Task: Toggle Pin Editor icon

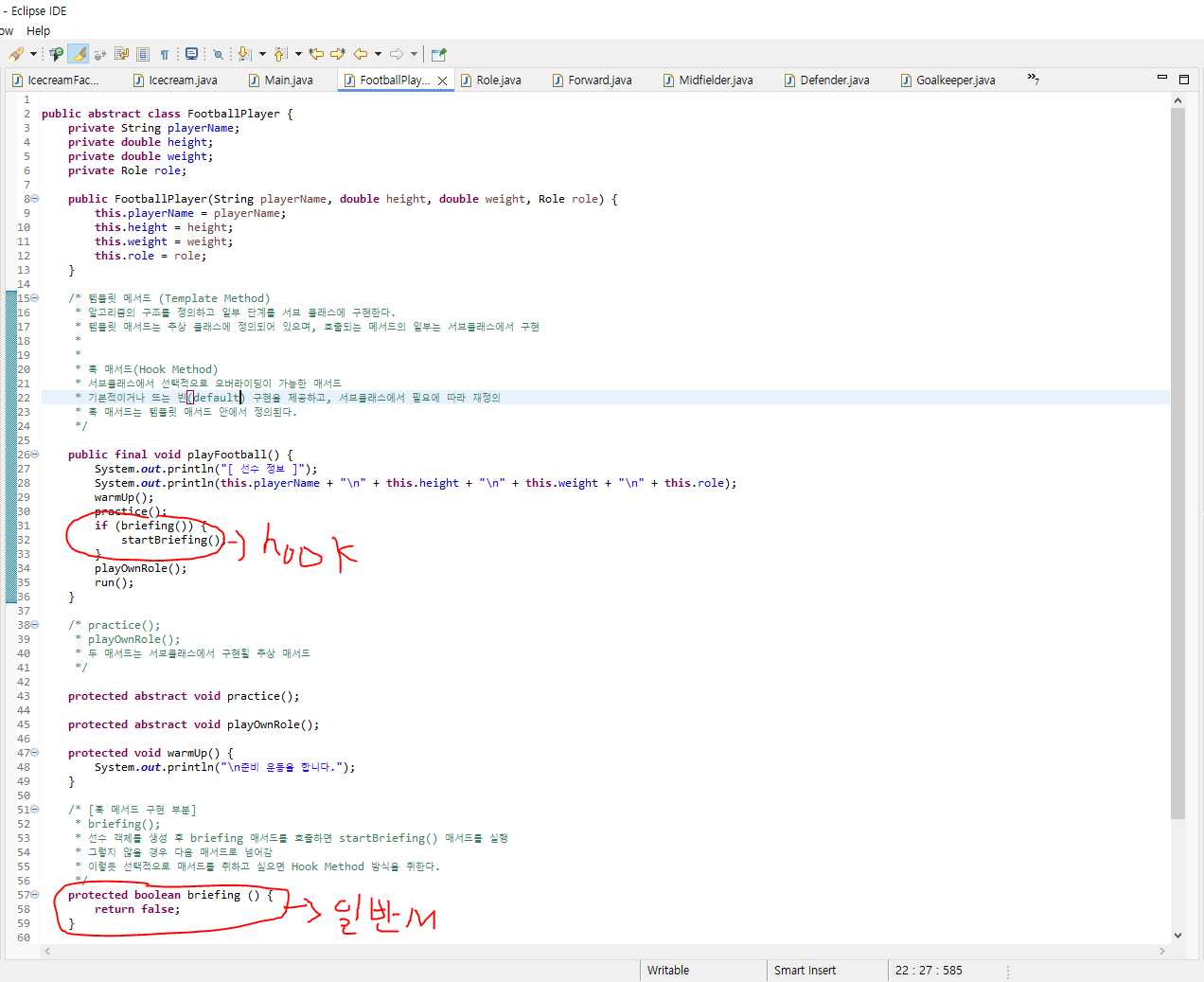Action: 438,54
